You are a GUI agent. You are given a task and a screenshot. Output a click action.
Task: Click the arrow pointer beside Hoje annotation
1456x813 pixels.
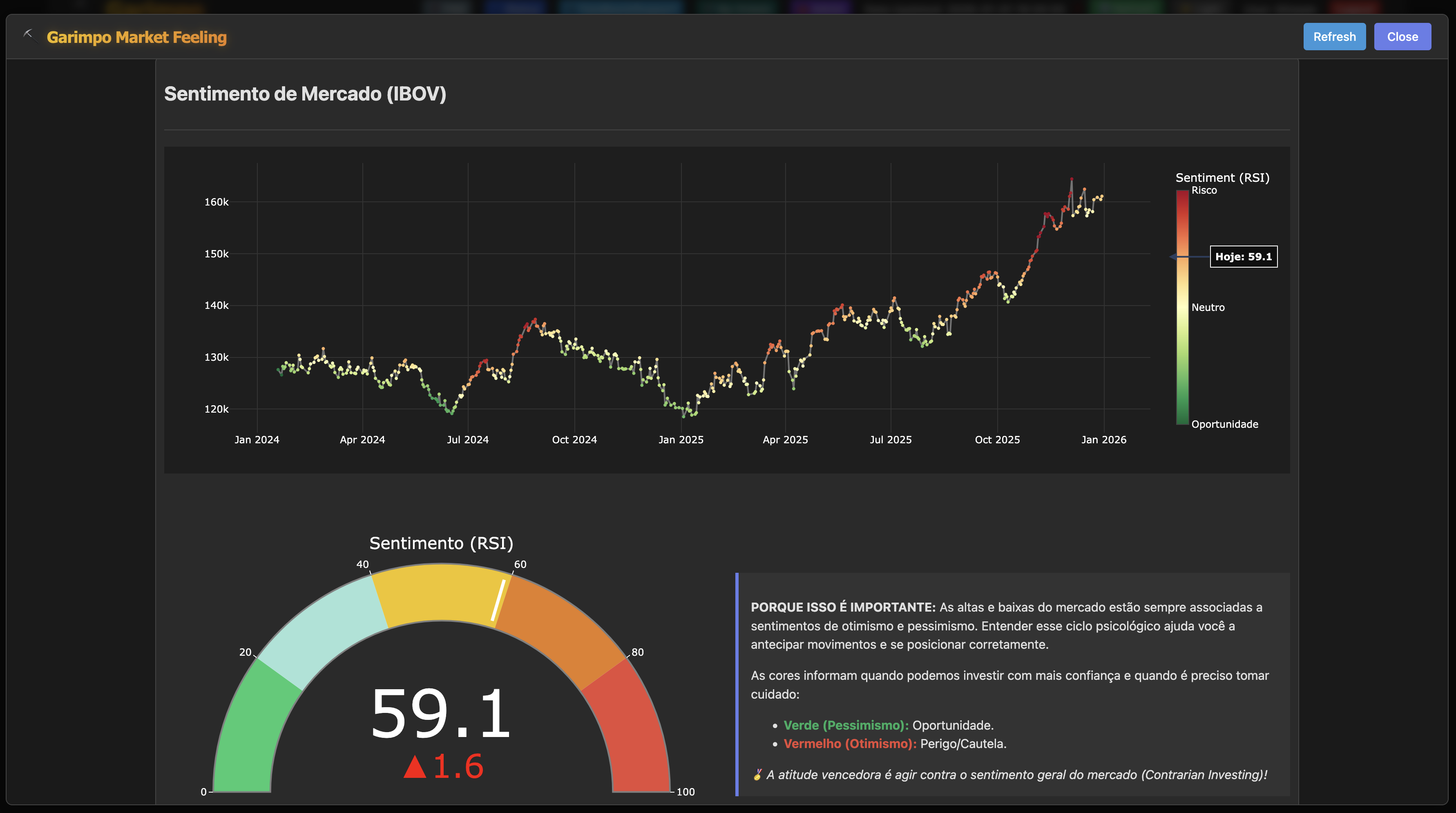point(1175,257)
